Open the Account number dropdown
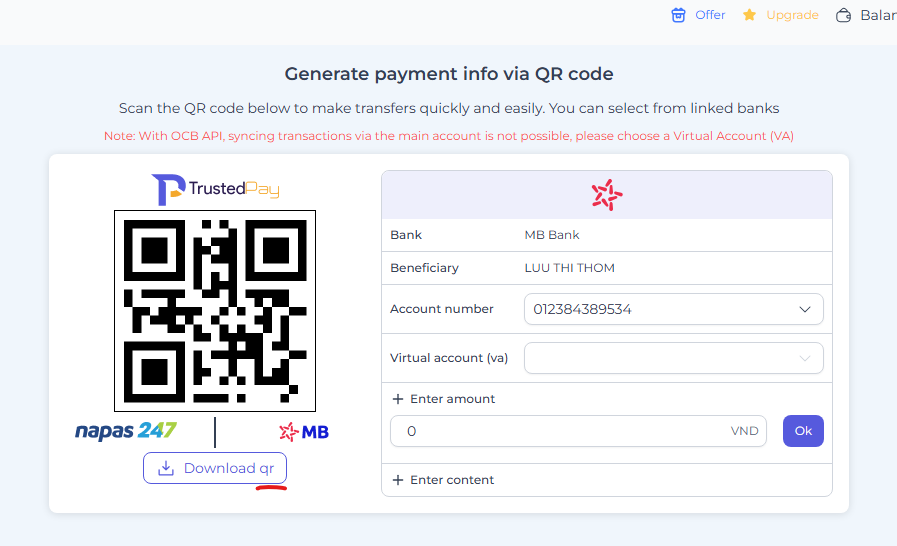Screen dimensions: 897x546 [674, 309]
